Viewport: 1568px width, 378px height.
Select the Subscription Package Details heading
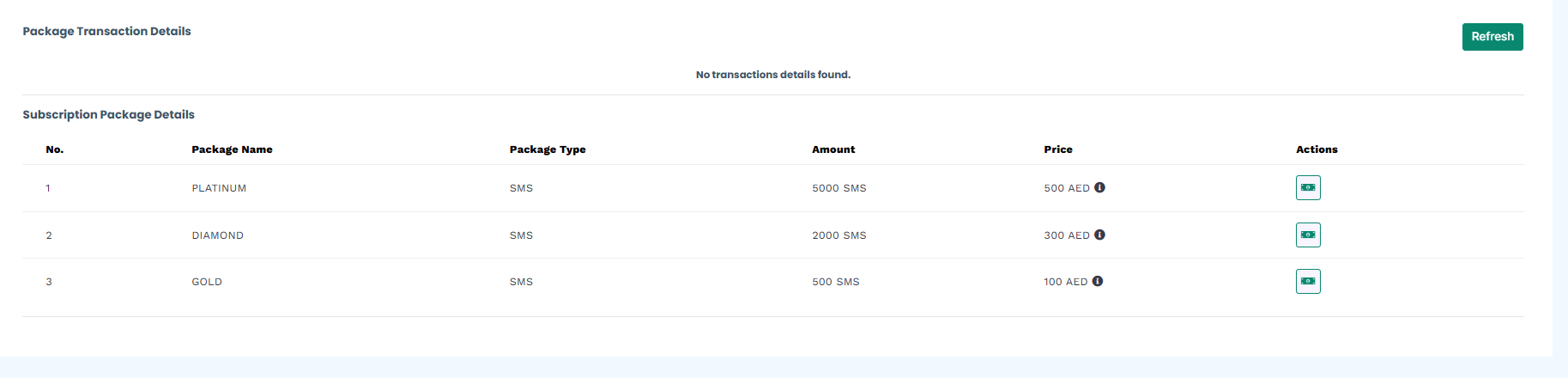(108, 114)
